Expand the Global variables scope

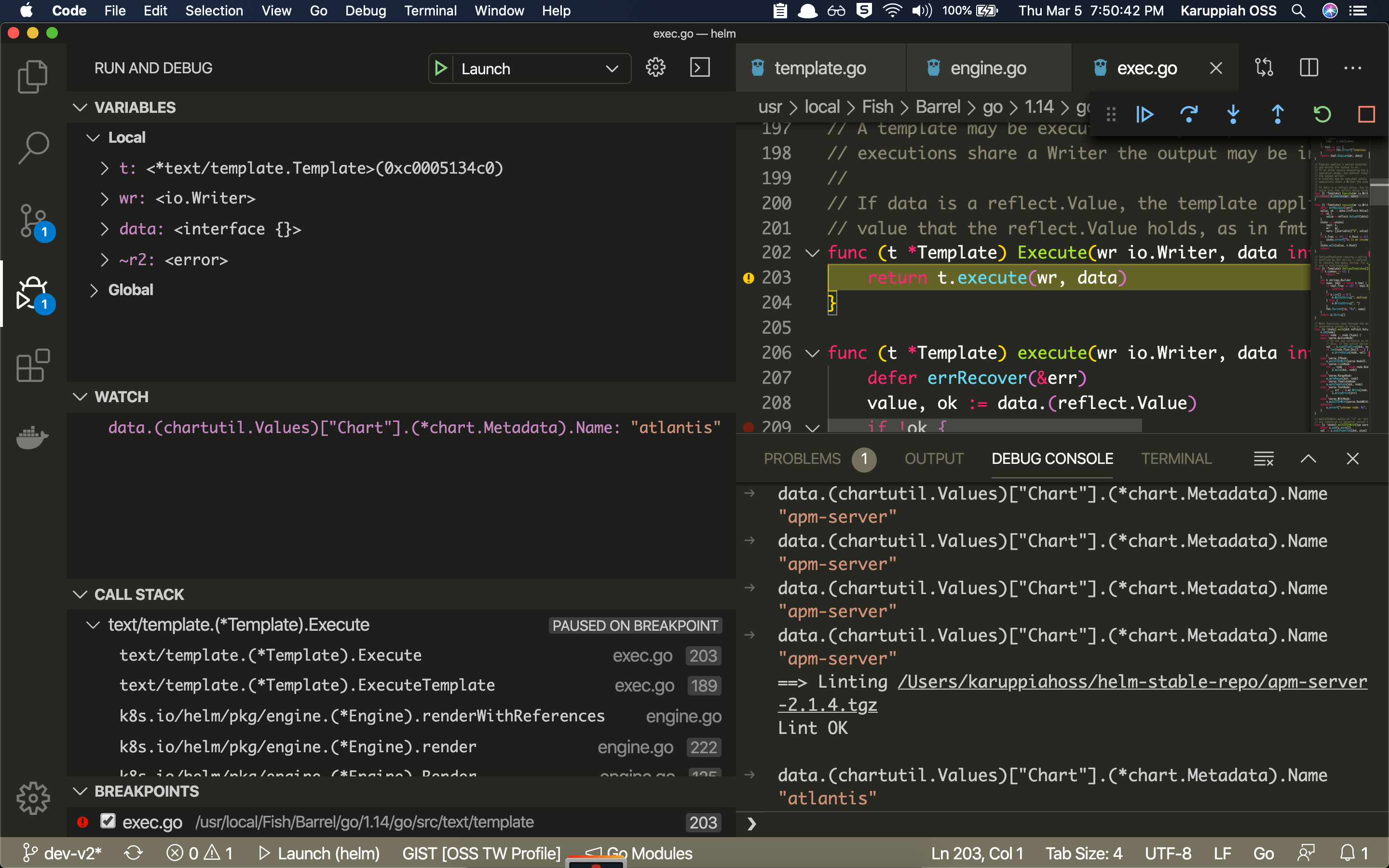93,290
